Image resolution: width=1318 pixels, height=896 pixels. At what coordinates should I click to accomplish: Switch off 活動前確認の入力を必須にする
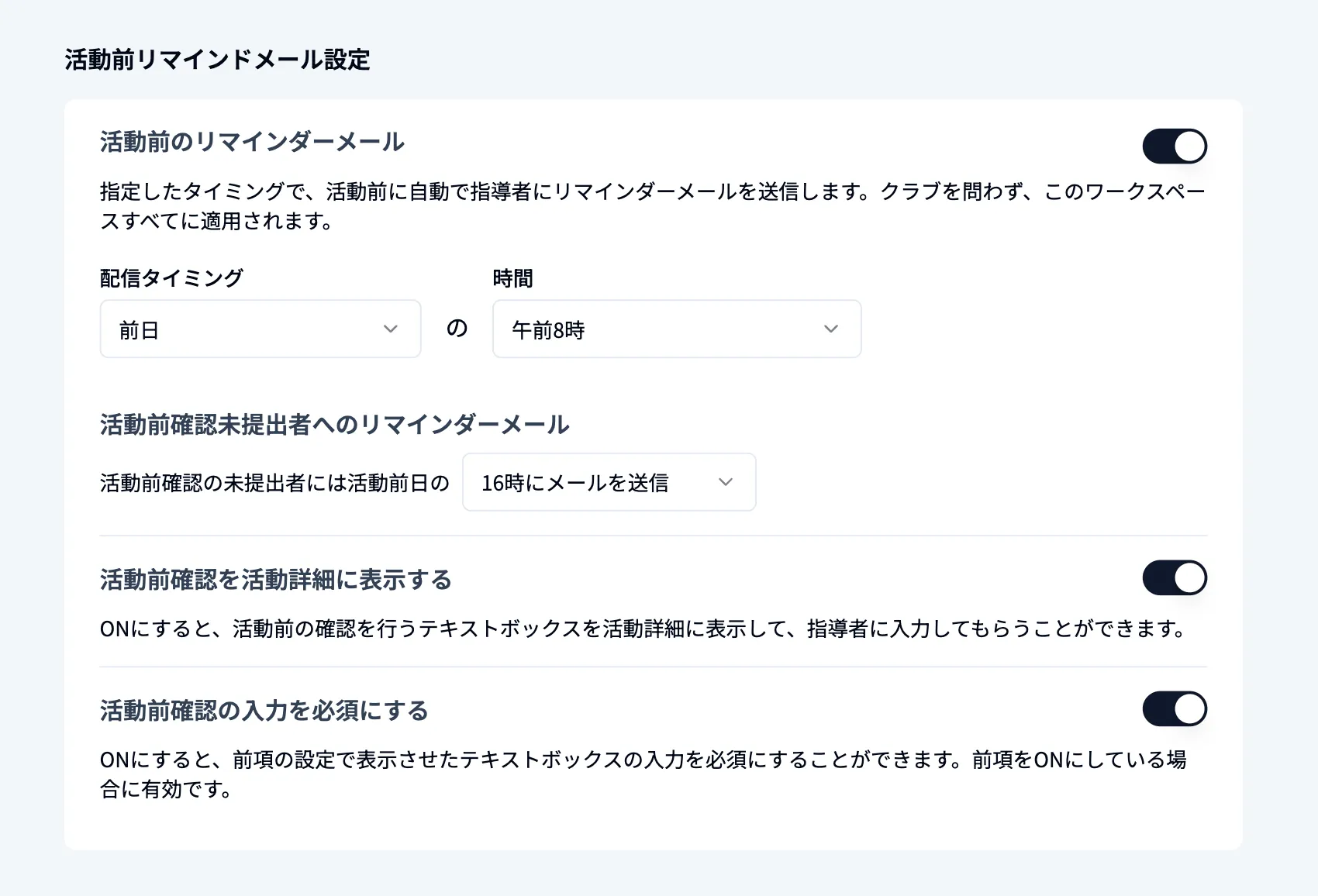tap(1175, 708)
